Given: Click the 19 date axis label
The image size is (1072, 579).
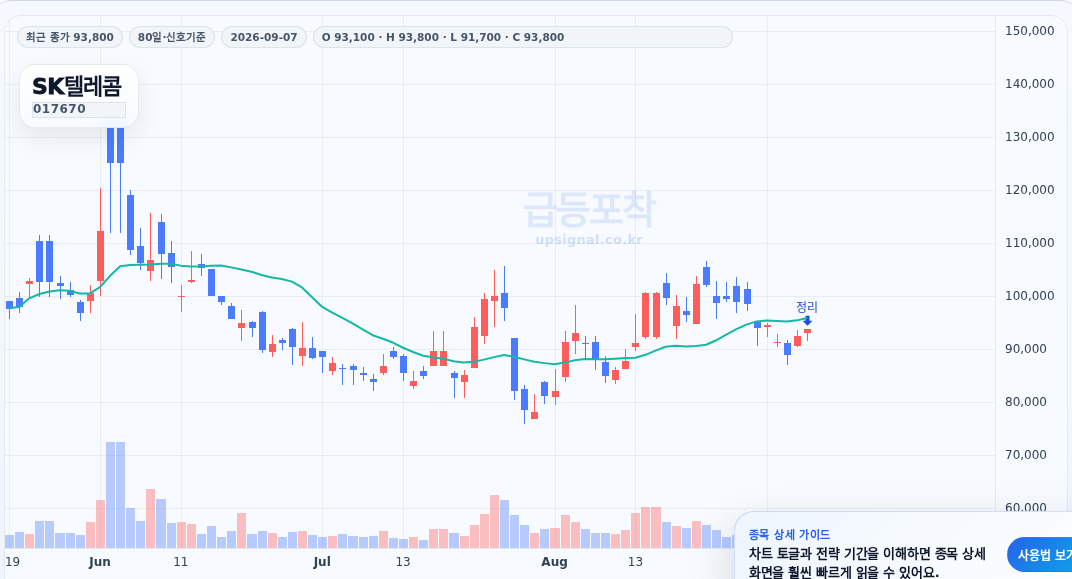Looking at the screenshot, I should (12, 562).
